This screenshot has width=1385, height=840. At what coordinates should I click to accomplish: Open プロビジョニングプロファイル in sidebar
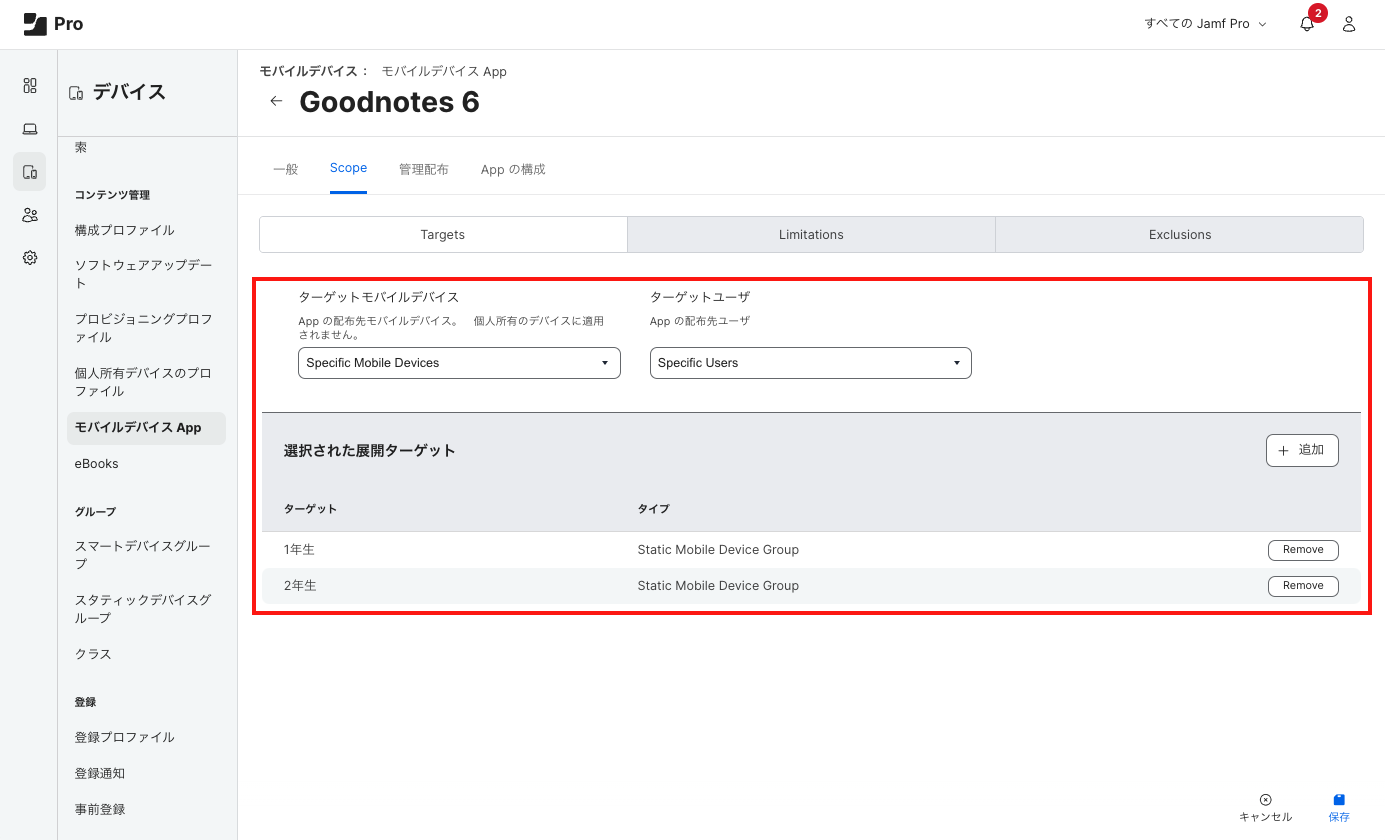(144, 328)
